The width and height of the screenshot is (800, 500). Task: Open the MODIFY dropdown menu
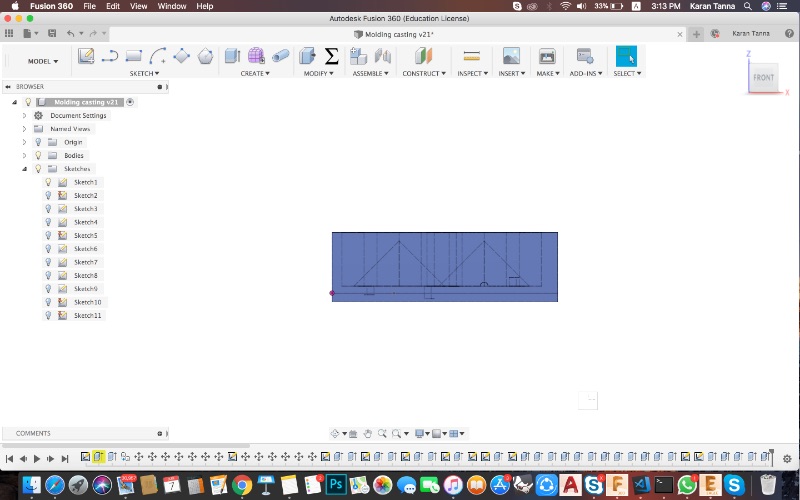(x=318, y=73)
